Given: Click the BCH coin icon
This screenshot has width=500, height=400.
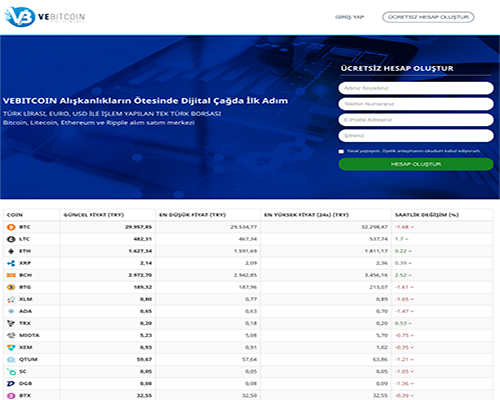Looking at the screenshot, I should [x=11, y=275].
